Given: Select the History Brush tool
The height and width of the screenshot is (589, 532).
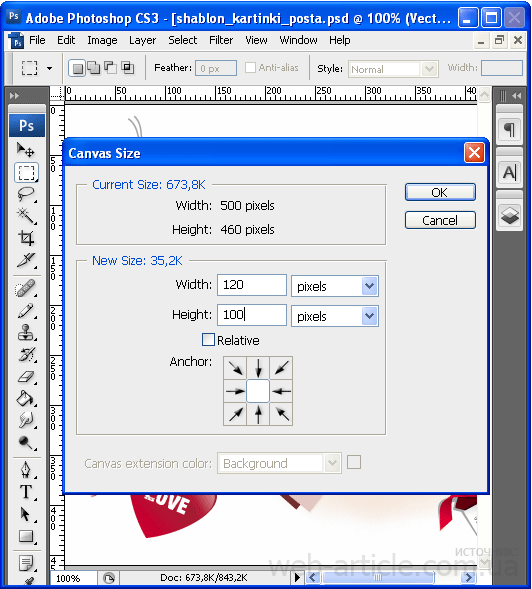Looking at the screenshot, I should [x=26, y=355].
